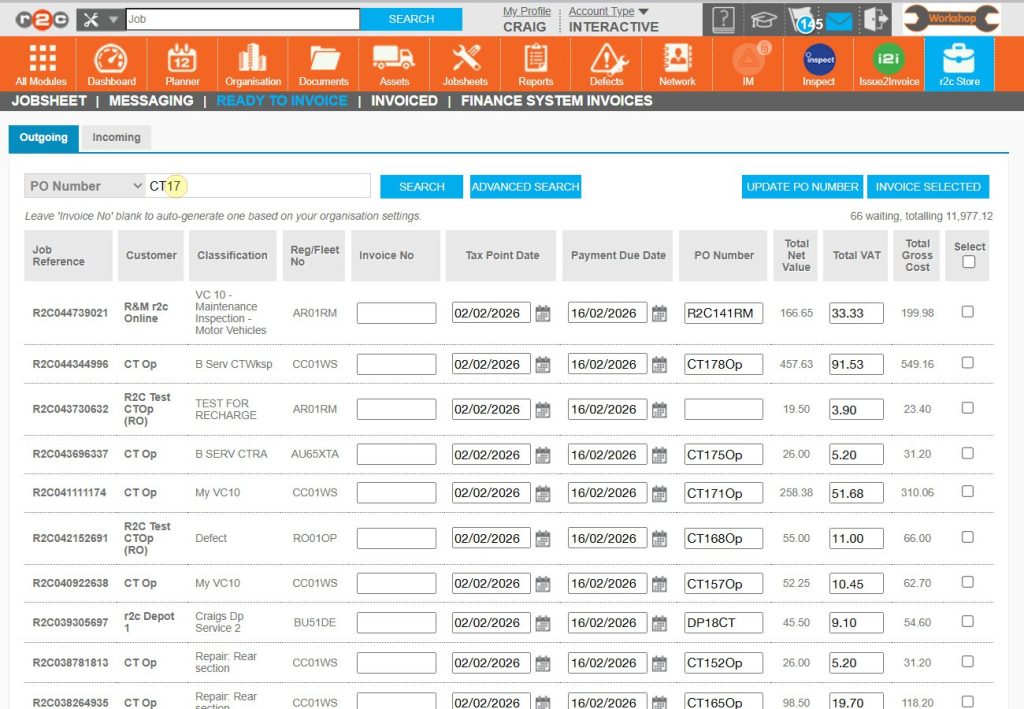Check the row for job R2C043696337

967,453
